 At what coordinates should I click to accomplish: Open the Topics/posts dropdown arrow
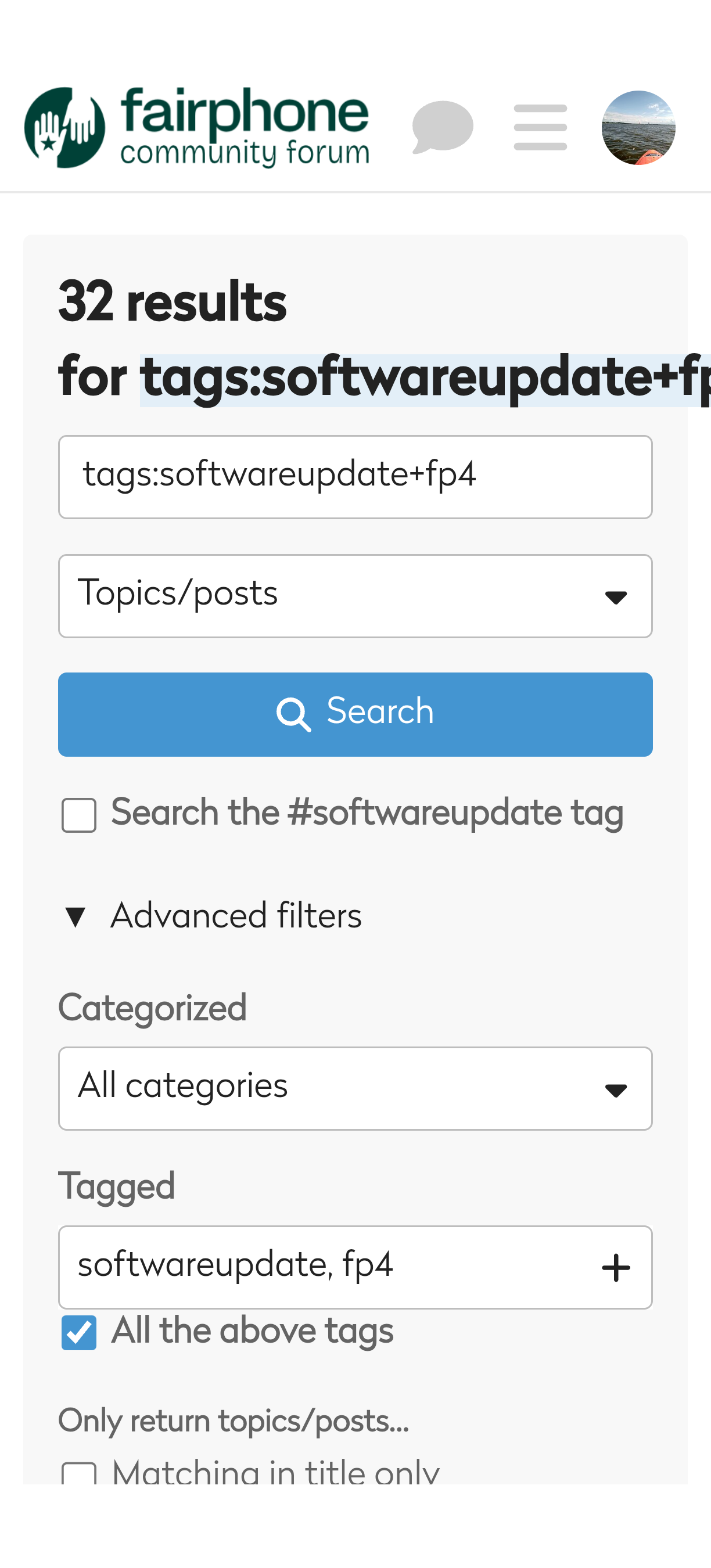pos(615,597)
